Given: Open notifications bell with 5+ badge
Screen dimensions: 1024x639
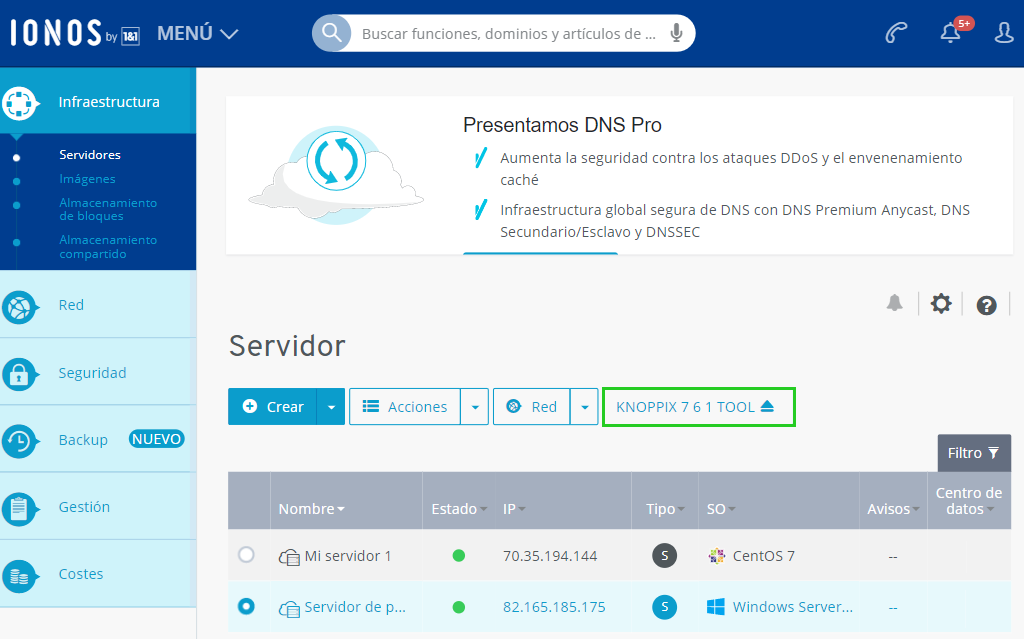Looking at the screenshot, I should (x=955, y=31).
